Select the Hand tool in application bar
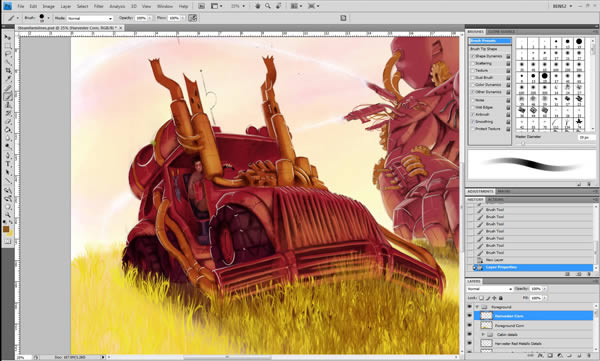The height and width of the screenshot is (361, 600). coord(258,6)
